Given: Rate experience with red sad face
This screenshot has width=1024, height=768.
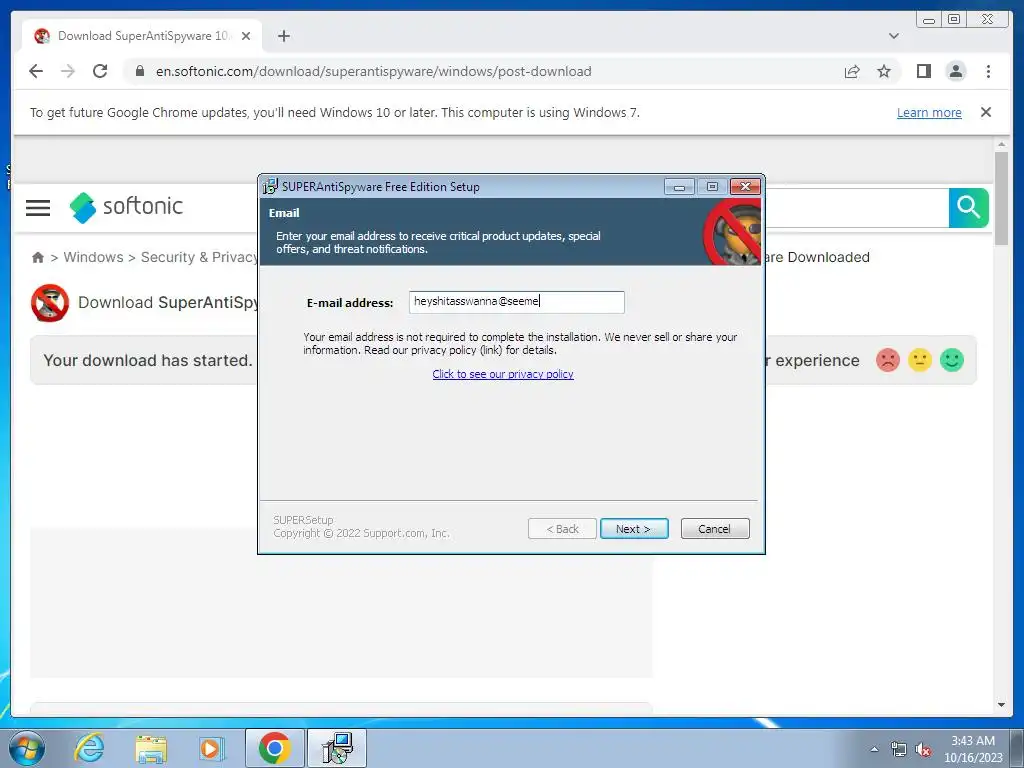Looking at the screenshot, I should click(x=888, y=360).
